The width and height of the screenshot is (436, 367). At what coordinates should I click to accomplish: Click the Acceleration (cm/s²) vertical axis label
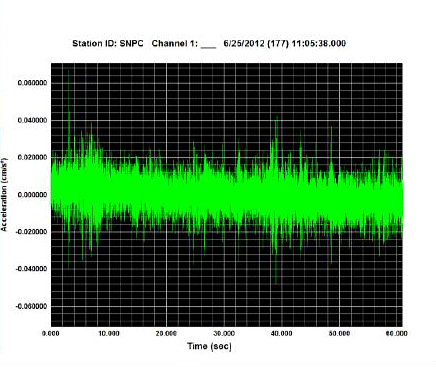tap(4, 194)
